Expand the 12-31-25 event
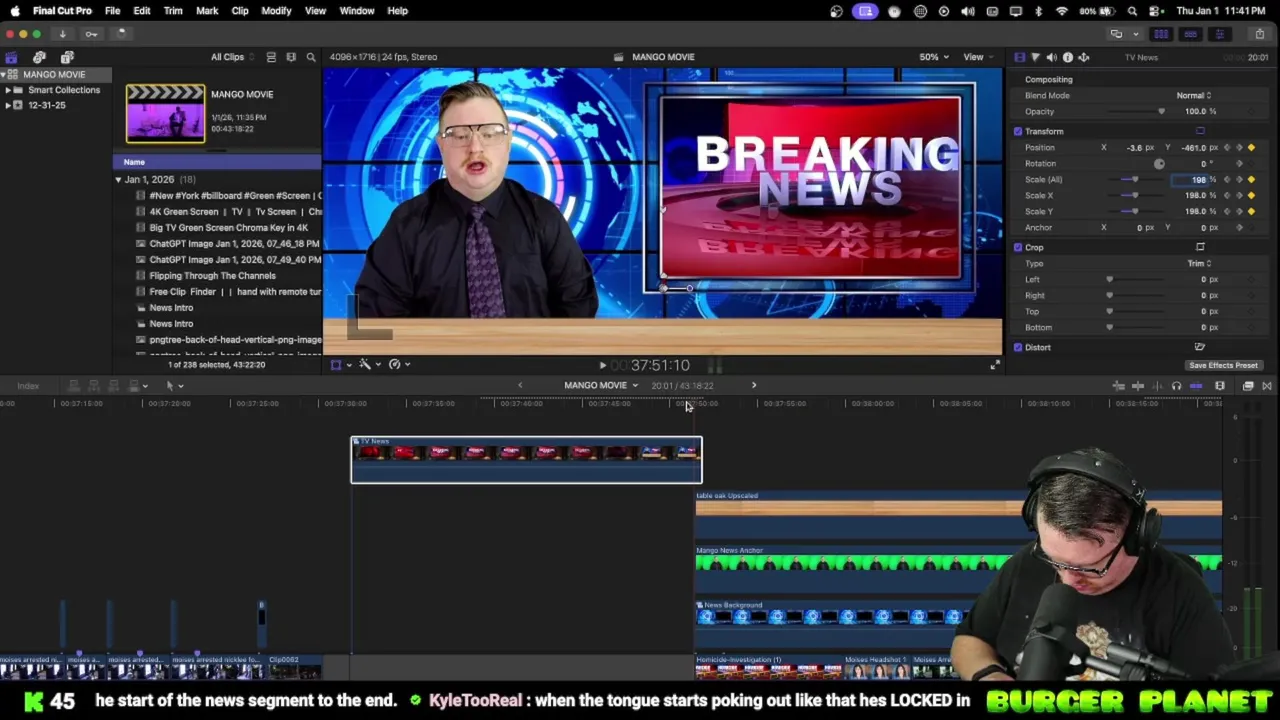Screen dimensions: 1280x720 [8, 105]
